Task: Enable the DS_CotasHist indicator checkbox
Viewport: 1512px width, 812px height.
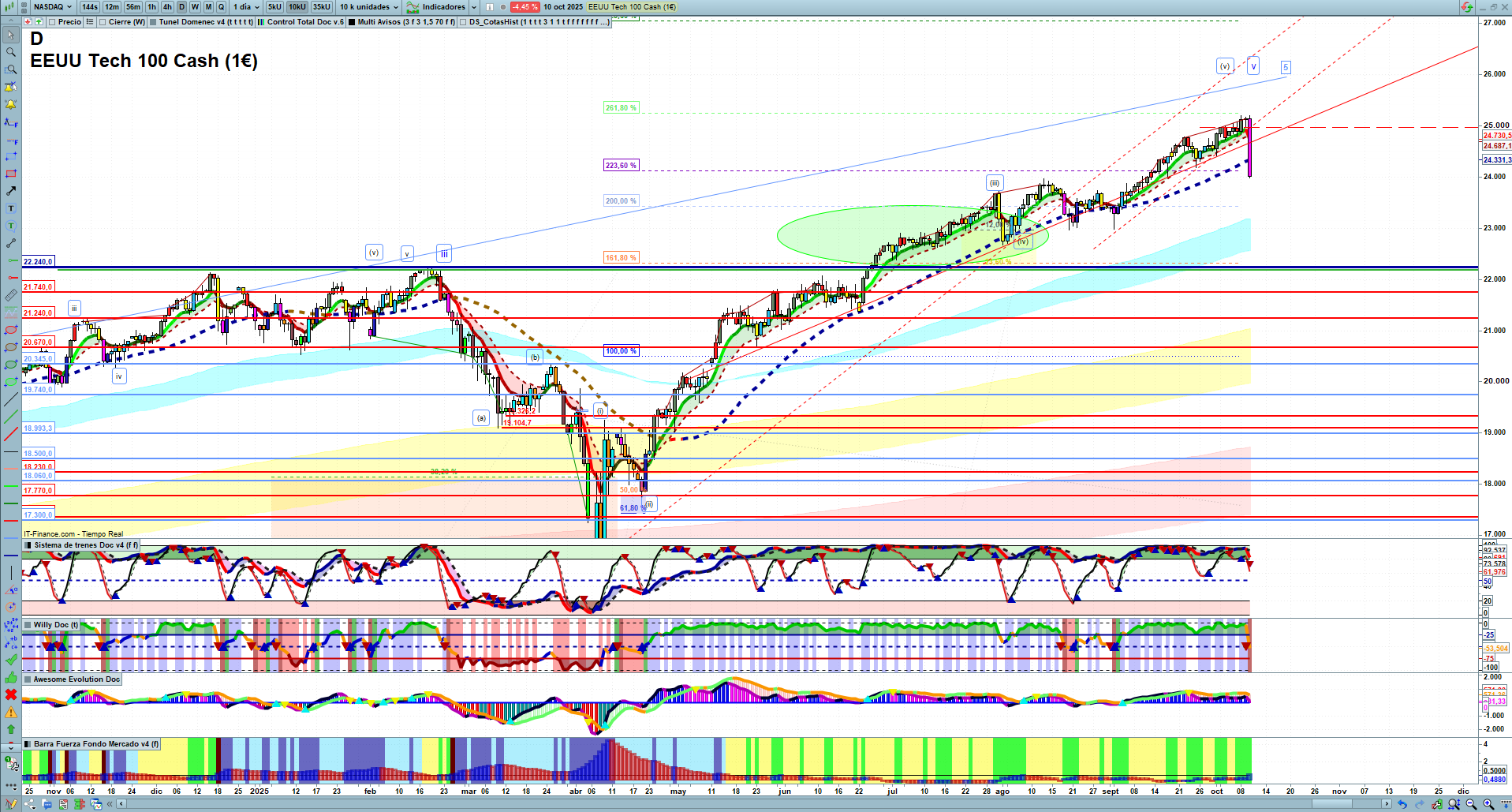Action: point(463,22)
